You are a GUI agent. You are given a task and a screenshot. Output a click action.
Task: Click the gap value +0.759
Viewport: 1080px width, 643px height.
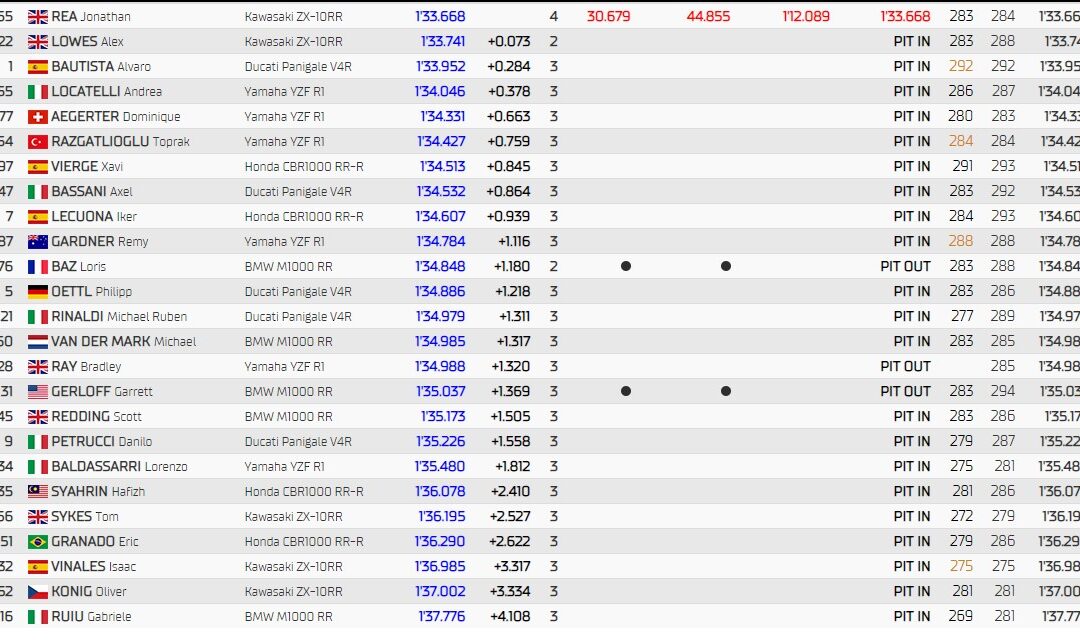(x=508, y=142)
